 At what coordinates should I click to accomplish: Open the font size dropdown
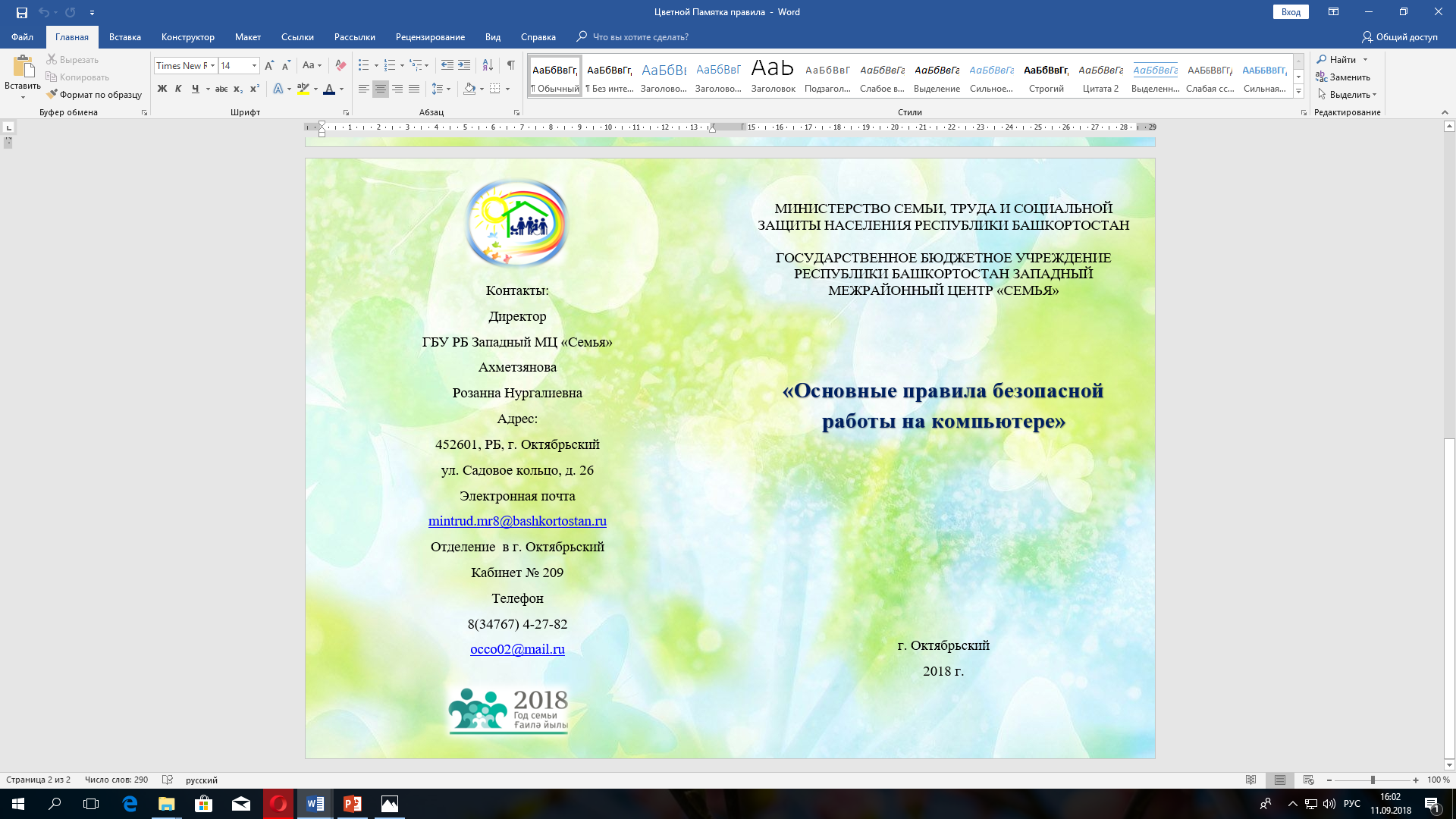tap(254, 66)
